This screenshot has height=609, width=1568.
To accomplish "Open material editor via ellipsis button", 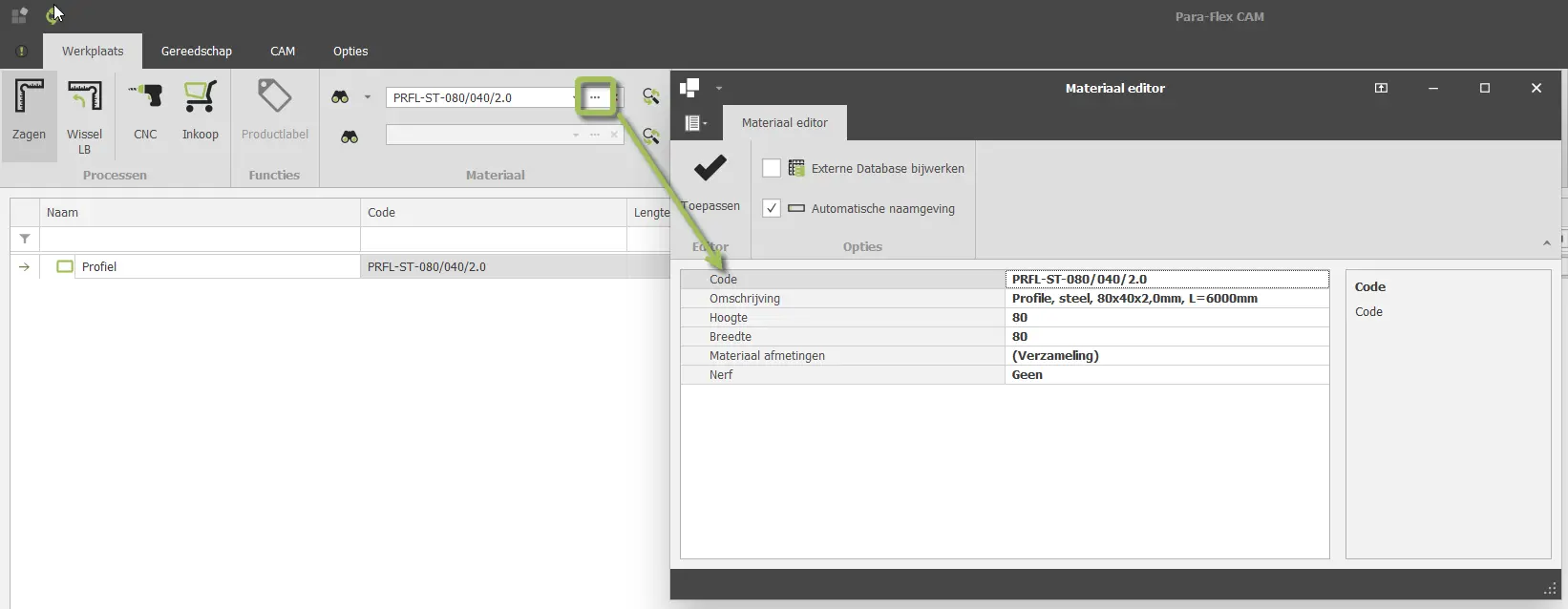I will pos(595,97).
